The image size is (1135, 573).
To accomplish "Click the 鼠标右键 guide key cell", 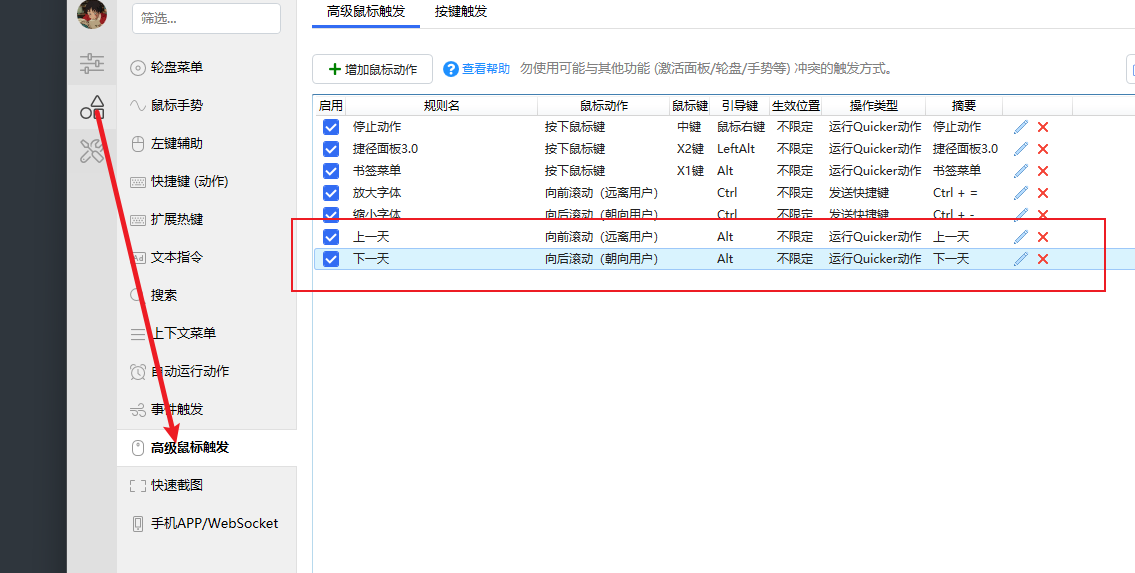I will 741,127.
